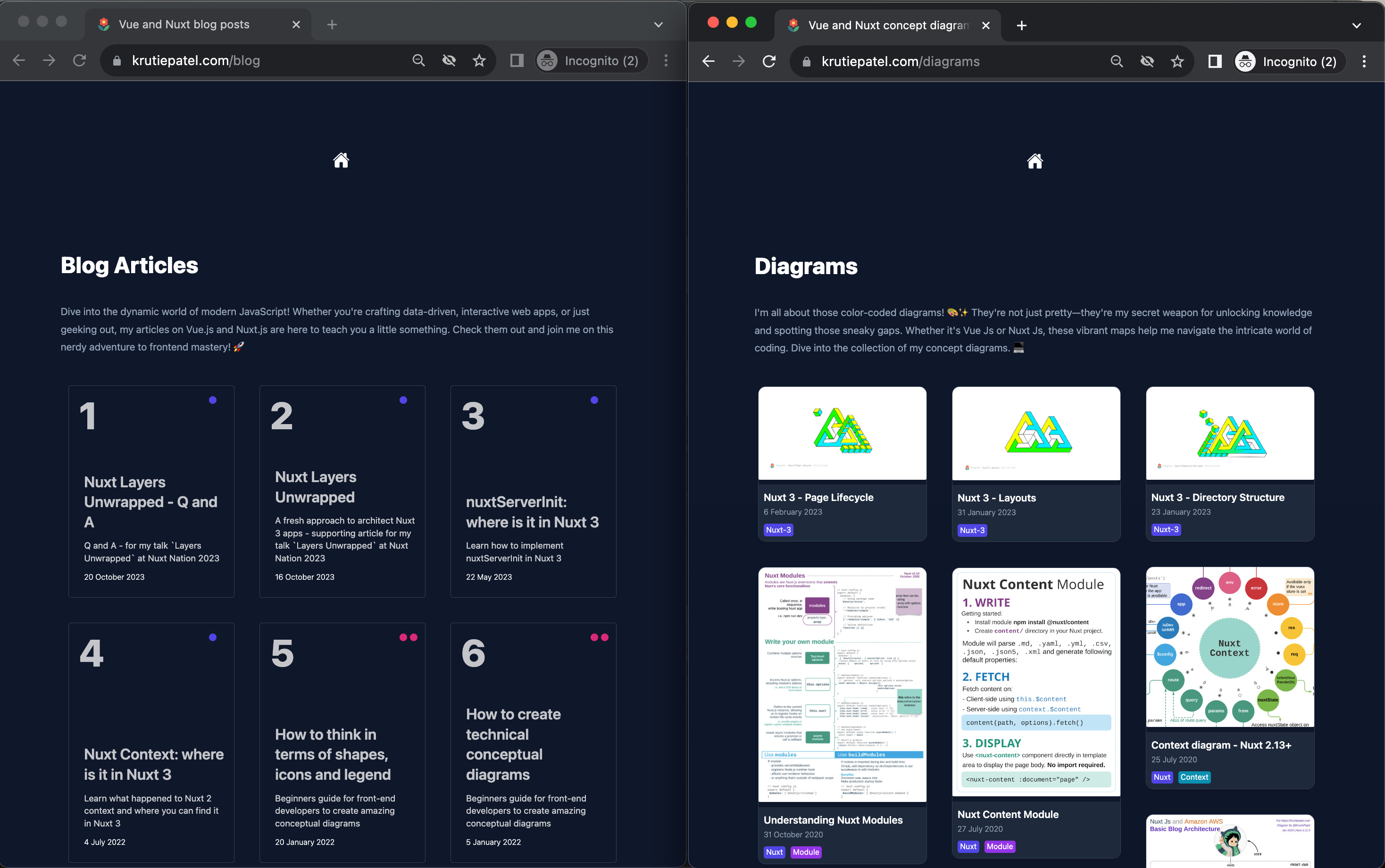Viewport: 1385px width, 868px height.
Task: Reload the diagrams page
Action: coord(769,61)
